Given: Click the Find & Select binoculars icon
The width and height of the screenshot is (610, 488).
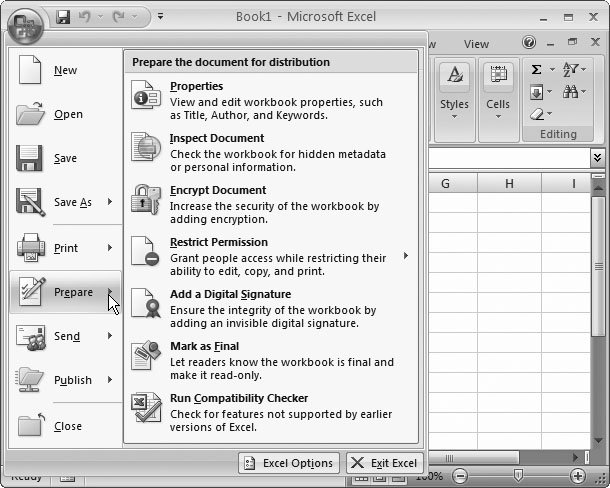Looking at the screenshot, I should point(572,92).
